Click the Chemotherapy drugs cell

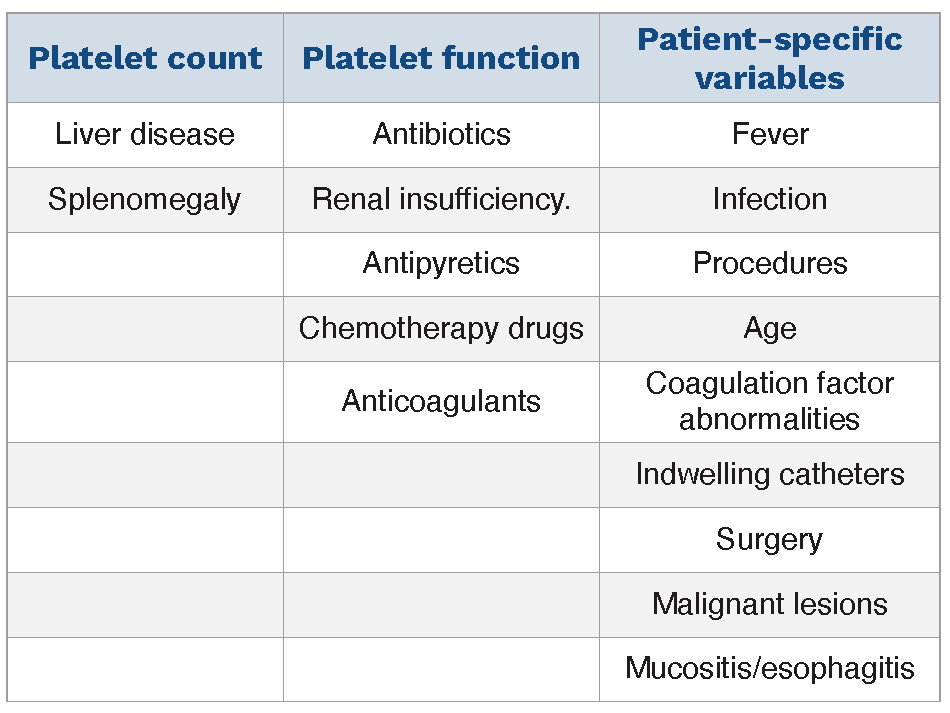click(x=441, y=328)
